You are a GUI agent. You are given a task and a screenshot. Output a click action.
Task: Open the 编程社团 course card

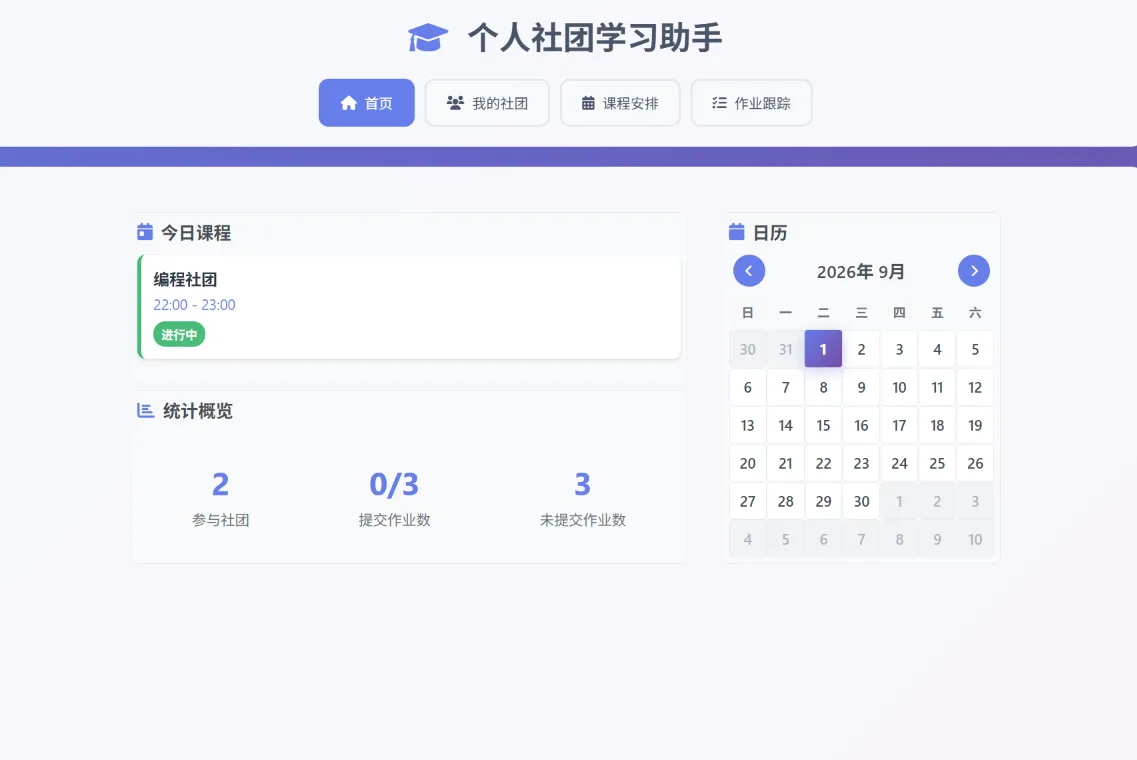[x=409, y=307]
